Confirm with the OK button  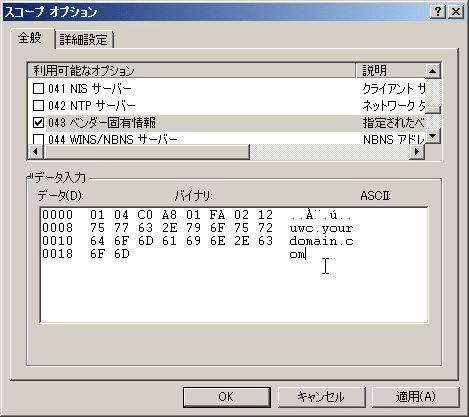coord(226,397)
